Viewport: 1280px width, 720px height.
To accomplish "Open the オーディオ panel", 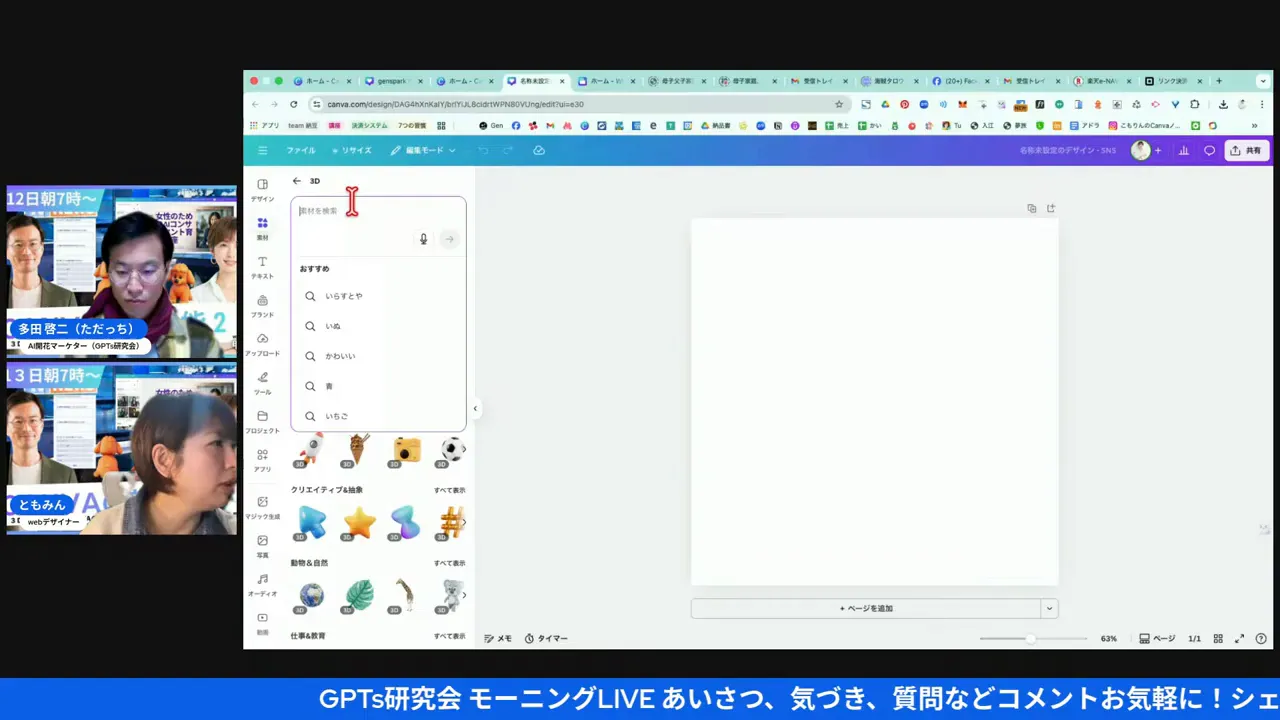I will click(262, 584).
